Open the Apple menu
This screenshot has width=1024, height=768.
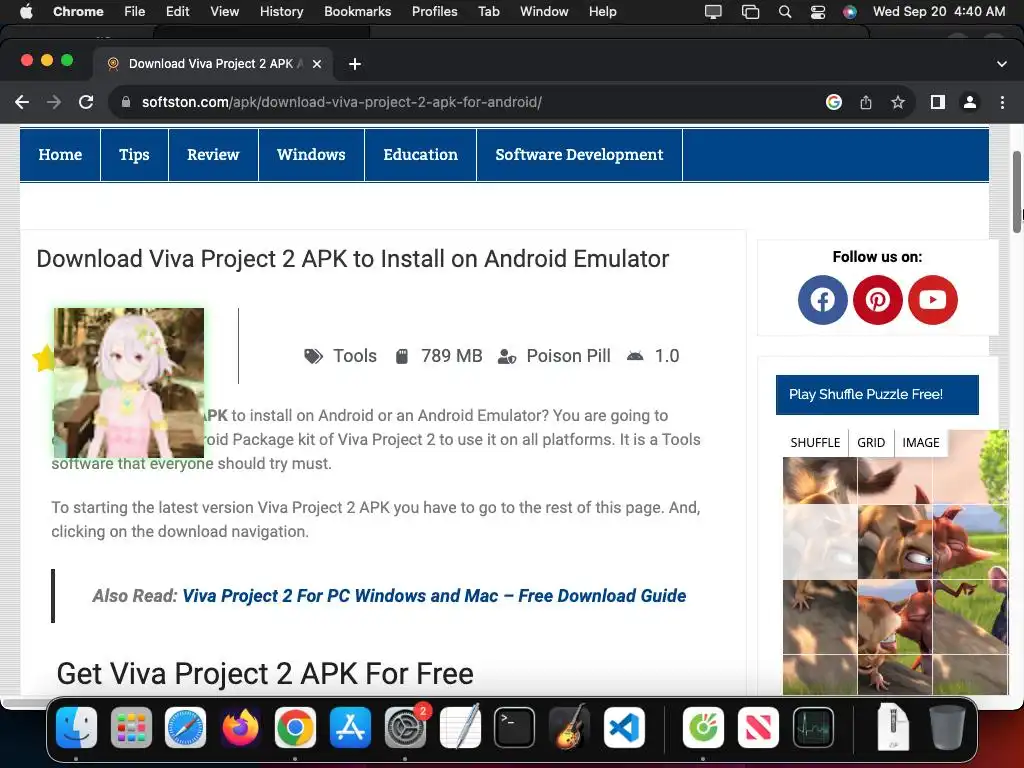coord(26,11)
